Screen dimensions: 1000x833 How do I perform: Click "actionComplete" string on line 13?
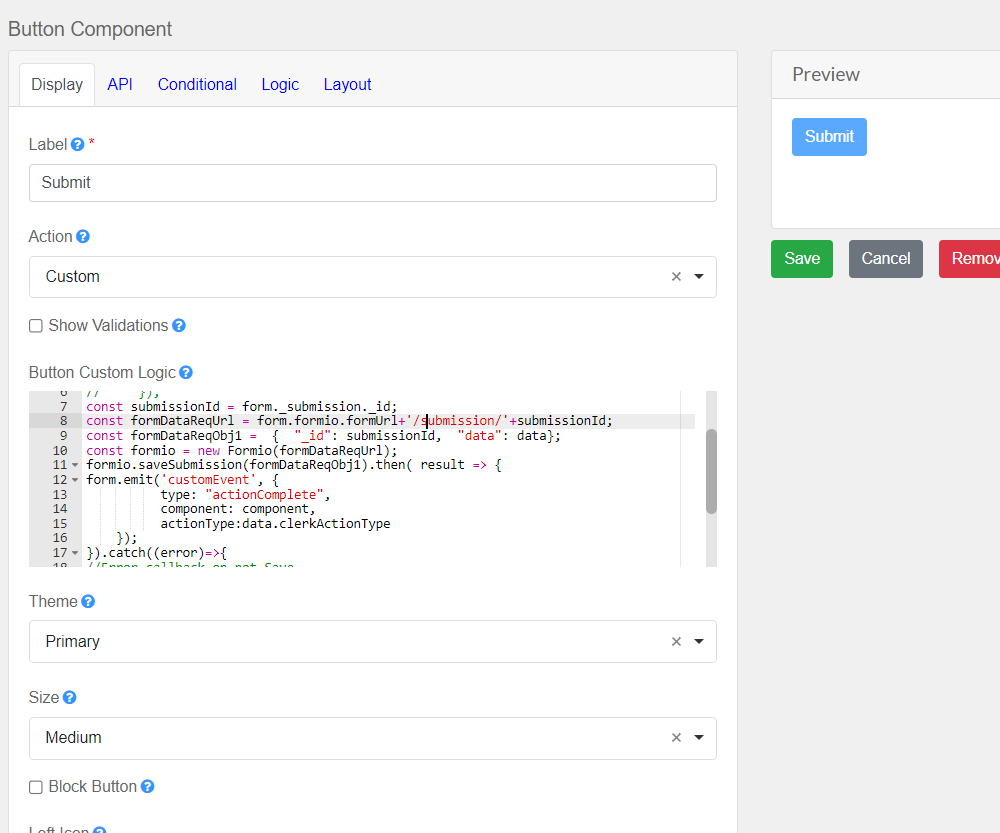point(265,494)
